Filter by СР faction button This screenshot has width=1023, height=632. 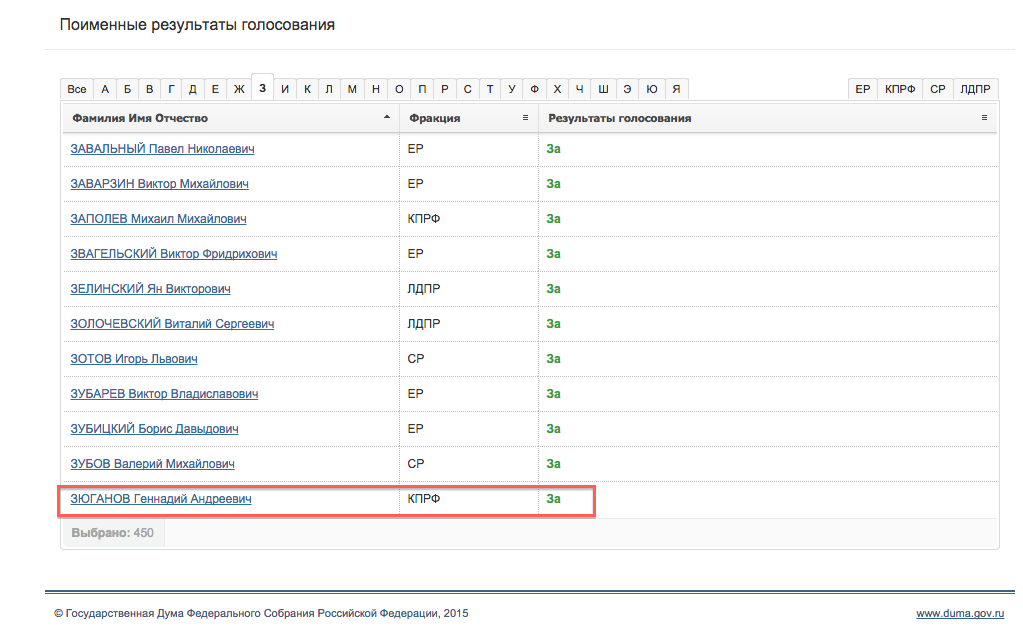tap(937, 89)
